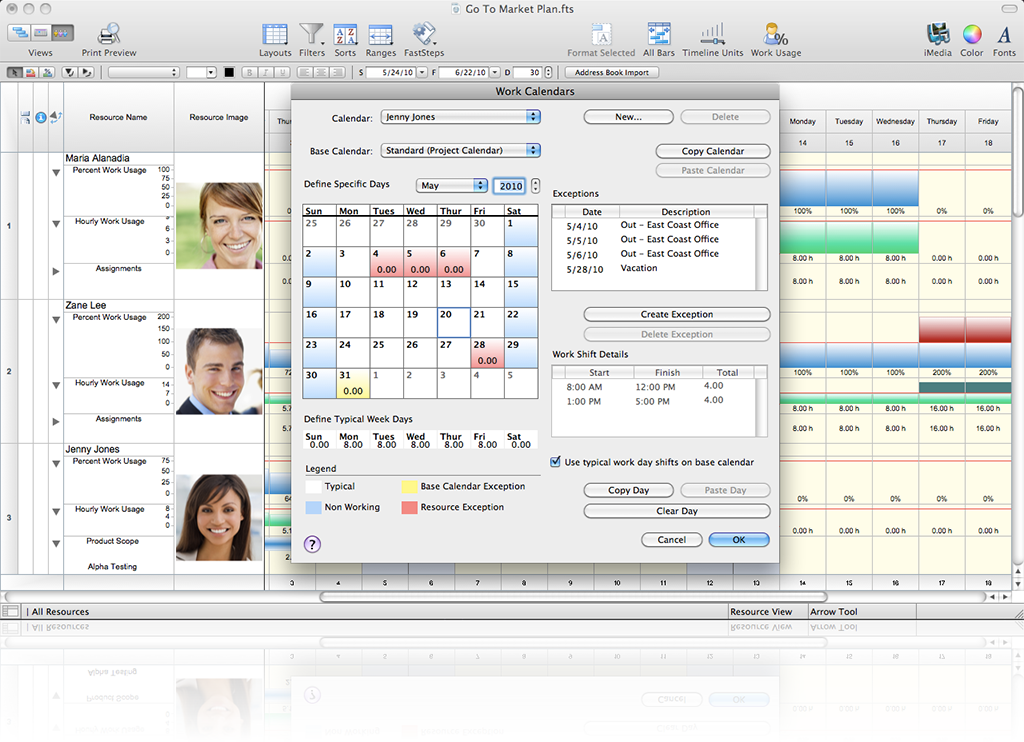Open the Print Preview tool
Viewport: 1024px width, 742px height.
pos(109,34)
